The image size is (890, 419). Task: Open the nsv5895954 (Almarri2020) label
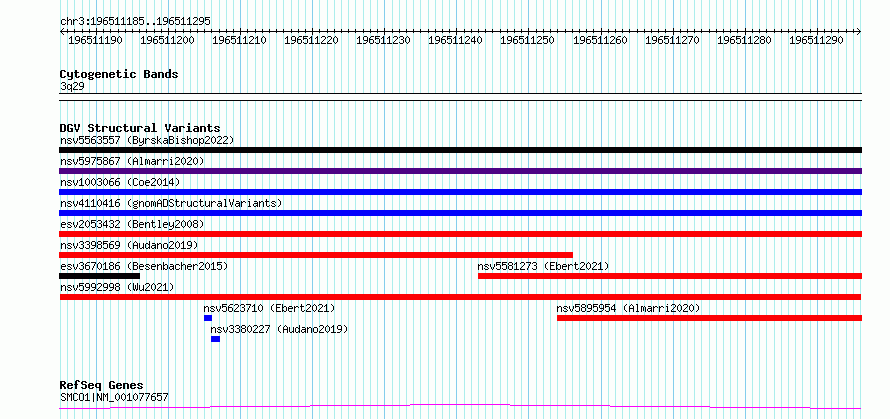(x=628, y=308)
